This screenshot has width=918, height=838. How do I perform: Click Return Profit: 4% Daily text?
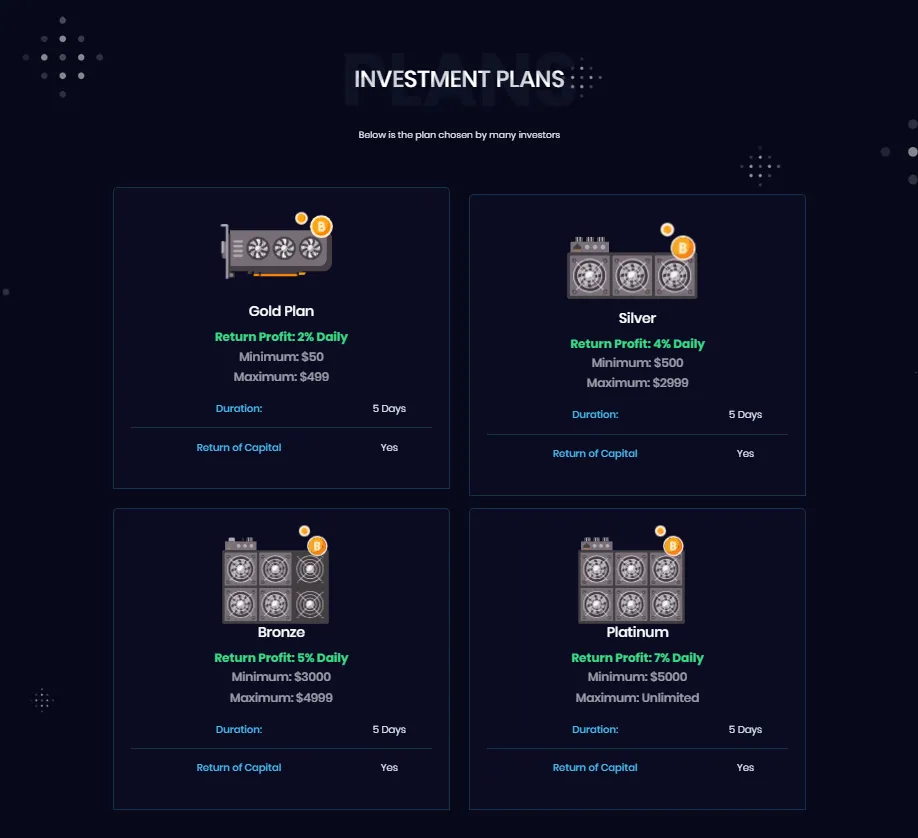click(x=637, y=344)
